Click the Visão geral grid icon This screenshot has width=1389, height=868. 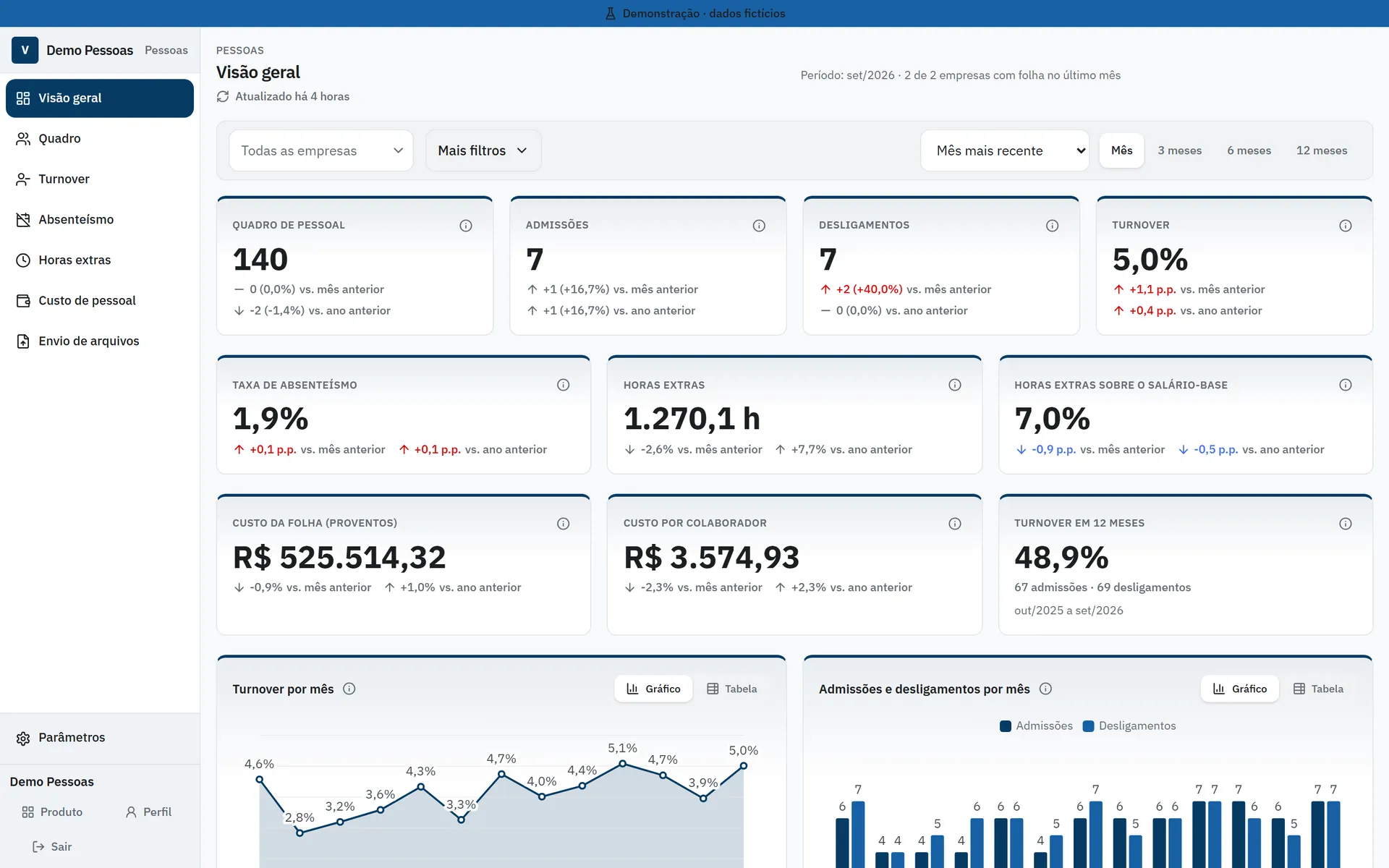(23, 98)
